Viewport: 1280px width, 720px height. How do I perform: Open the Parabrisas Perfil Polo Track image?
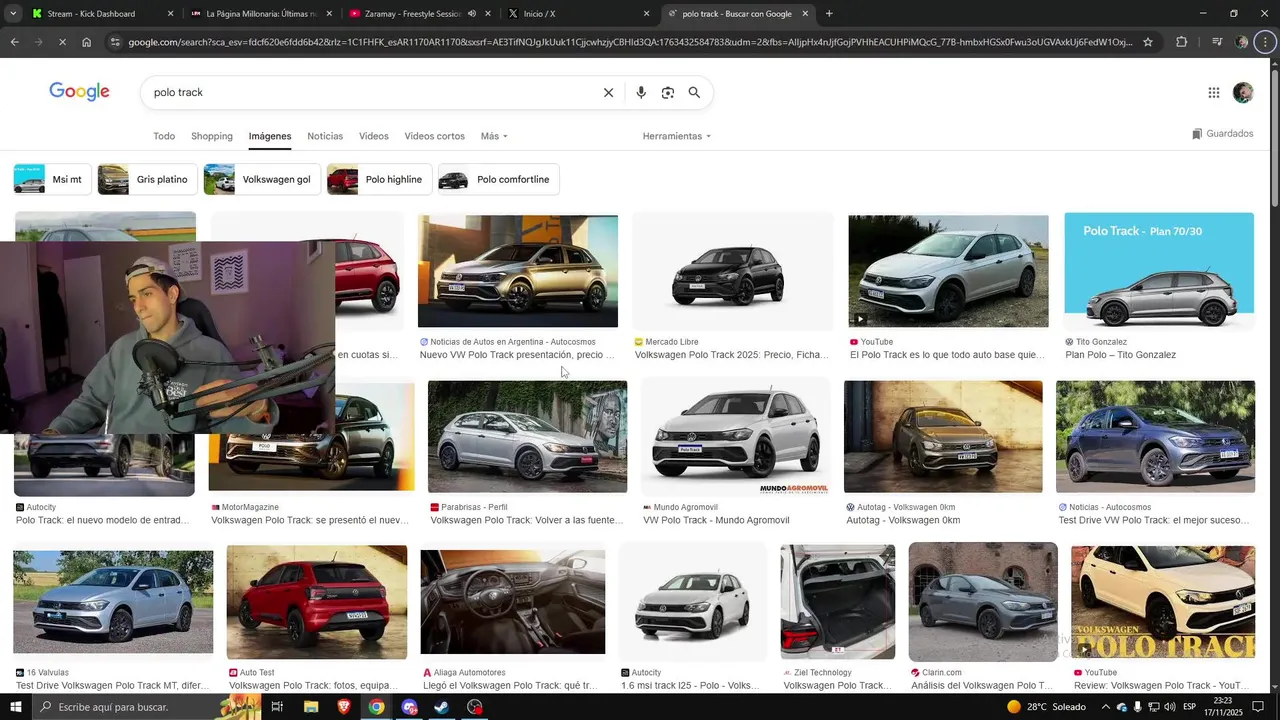[x=527, y=436]
